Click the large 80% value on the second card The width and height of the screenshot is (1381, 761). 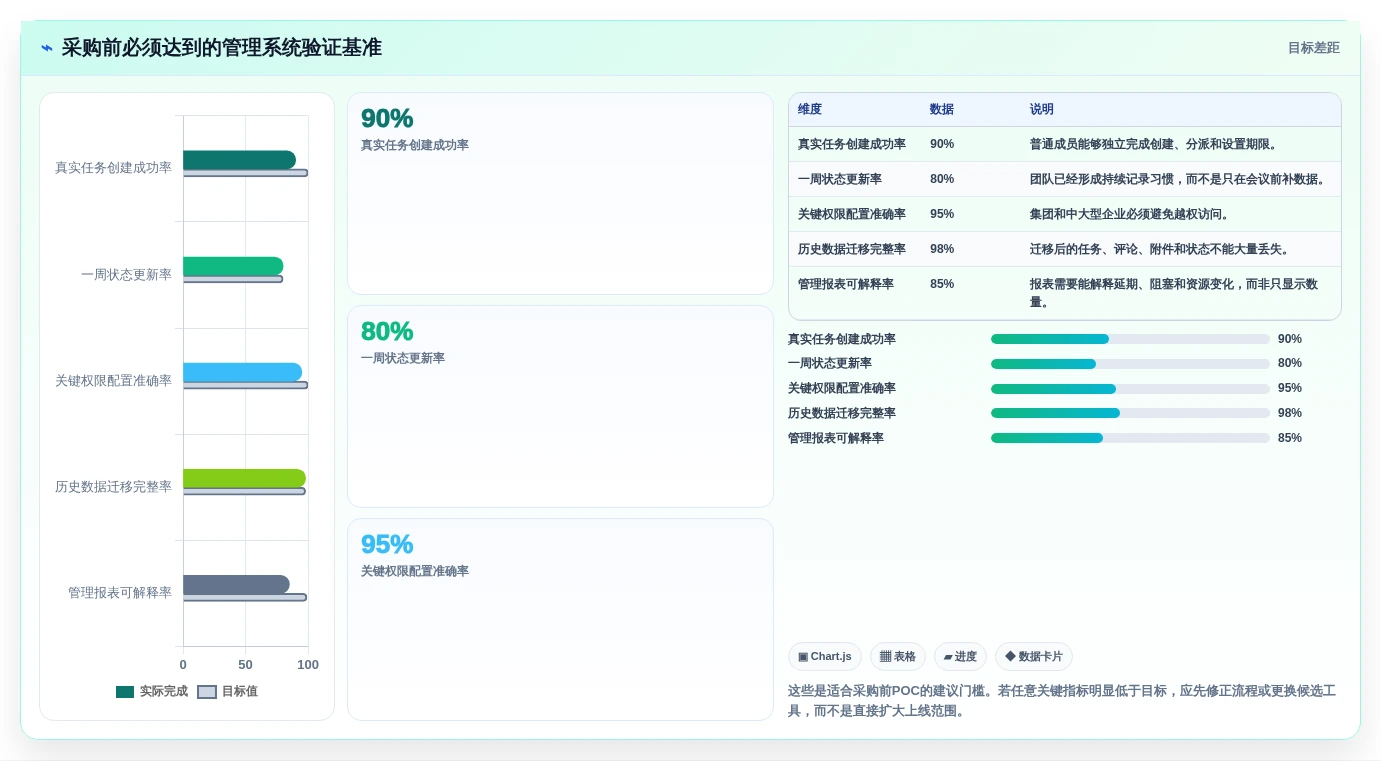coord(387,331)
